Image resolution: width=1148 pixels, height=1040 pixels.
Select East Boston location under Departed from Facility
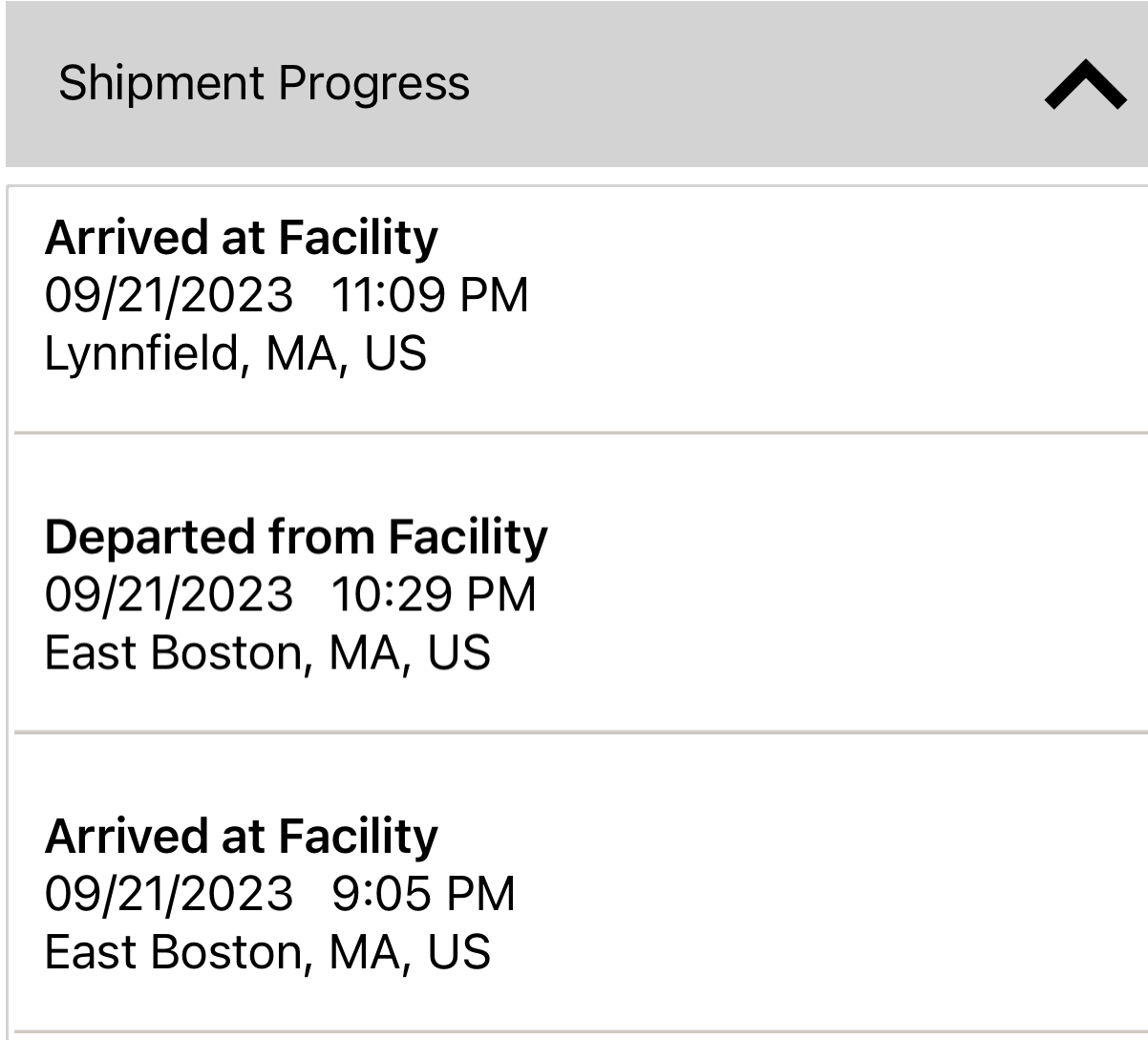coord(267,653)
